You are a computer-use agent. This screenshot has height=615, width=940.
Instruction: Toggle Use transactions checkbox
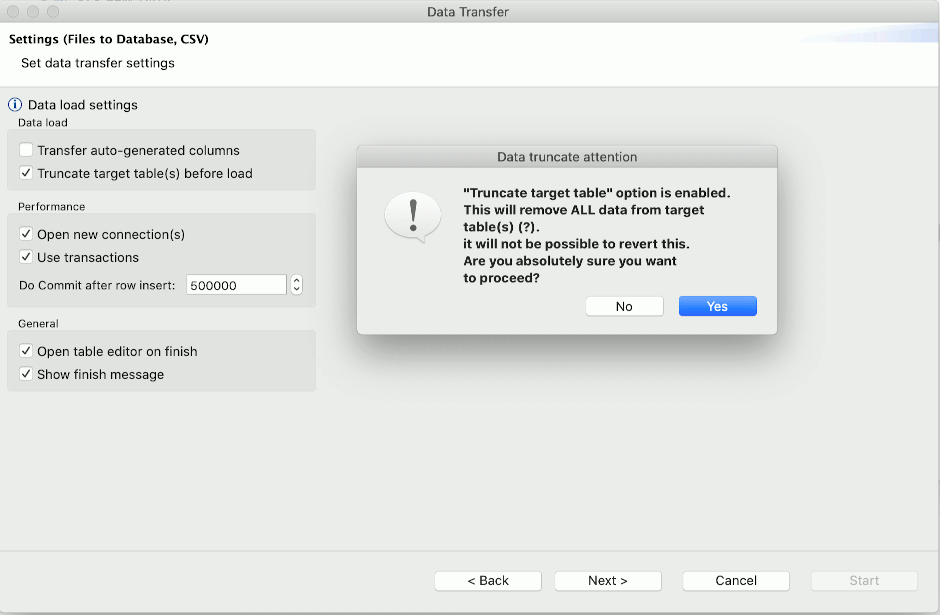pyautogui.click(x=26, y=257)
